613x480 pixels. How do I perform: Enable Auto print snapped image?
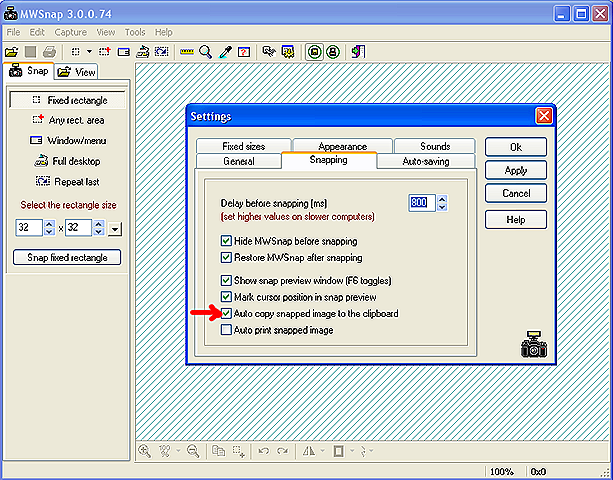(226, 330)
